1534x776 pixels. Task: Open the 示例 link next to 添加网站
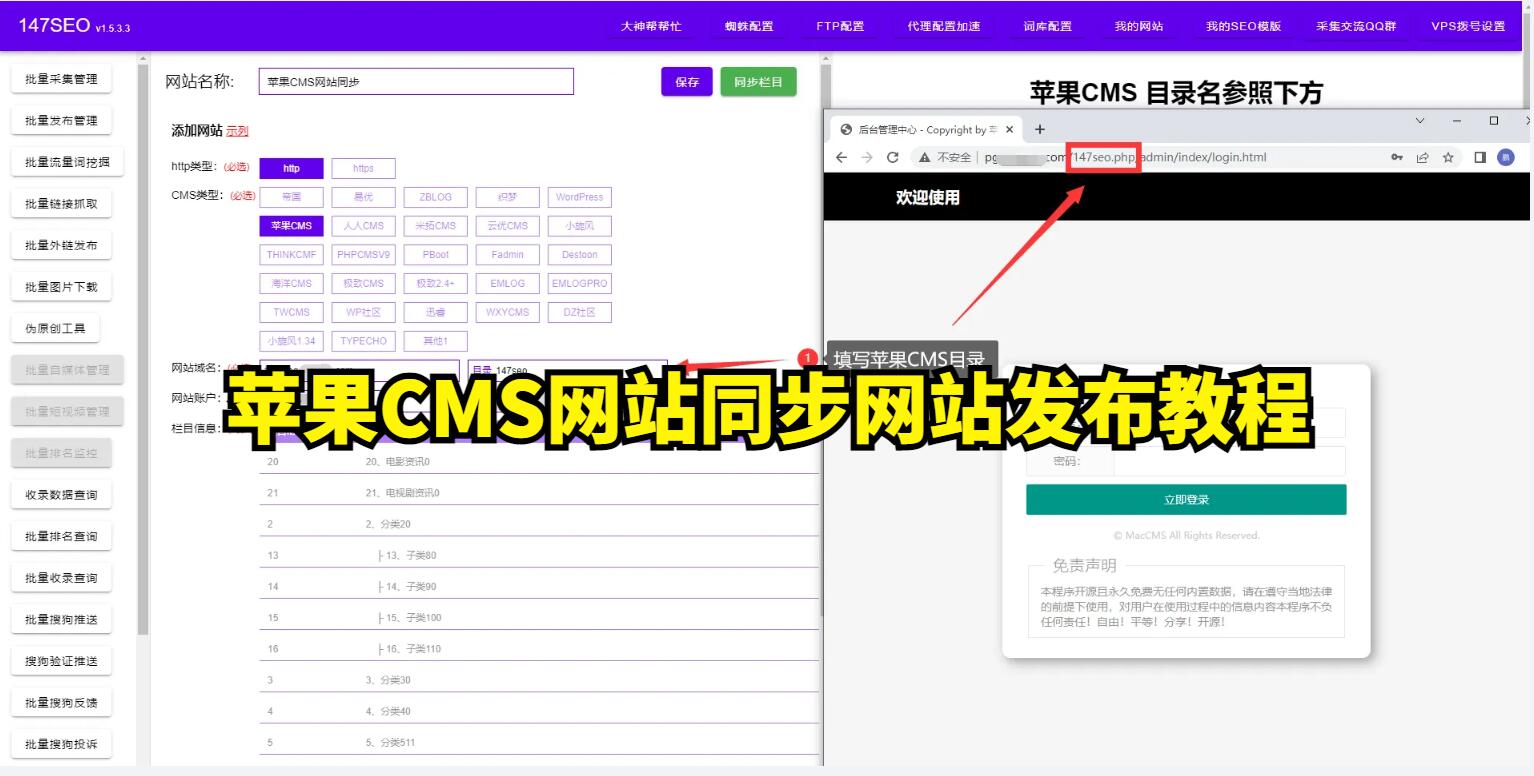[x=237, y=131]
